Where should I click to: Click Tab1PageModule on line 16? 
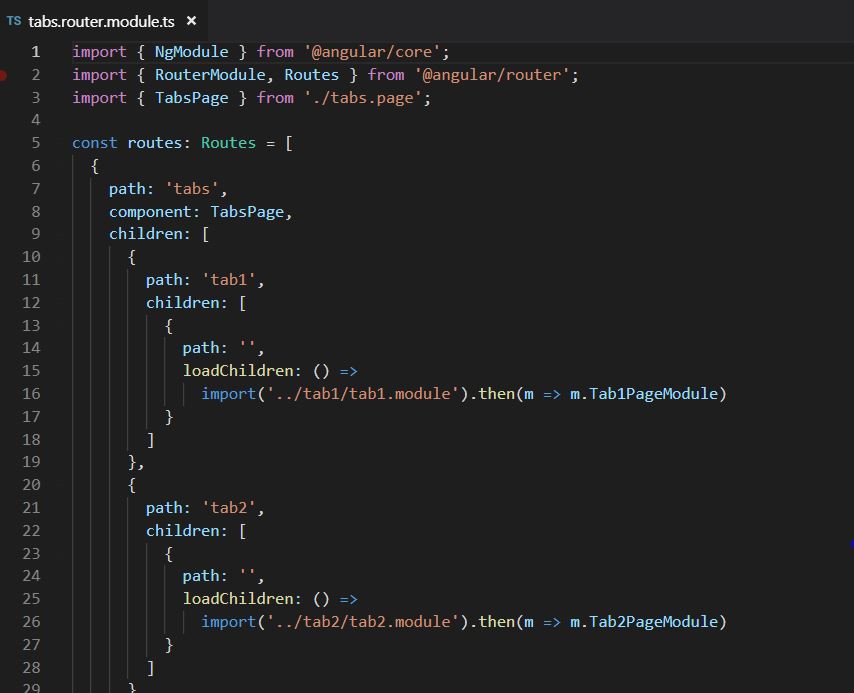[657, 394]
